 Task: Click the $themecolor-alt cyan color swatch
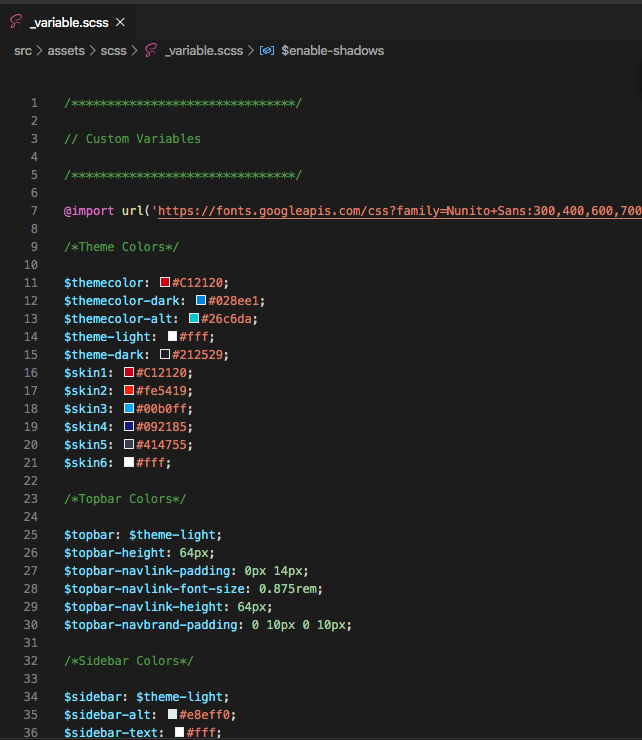pyautogui.click(x=194, y=319)
